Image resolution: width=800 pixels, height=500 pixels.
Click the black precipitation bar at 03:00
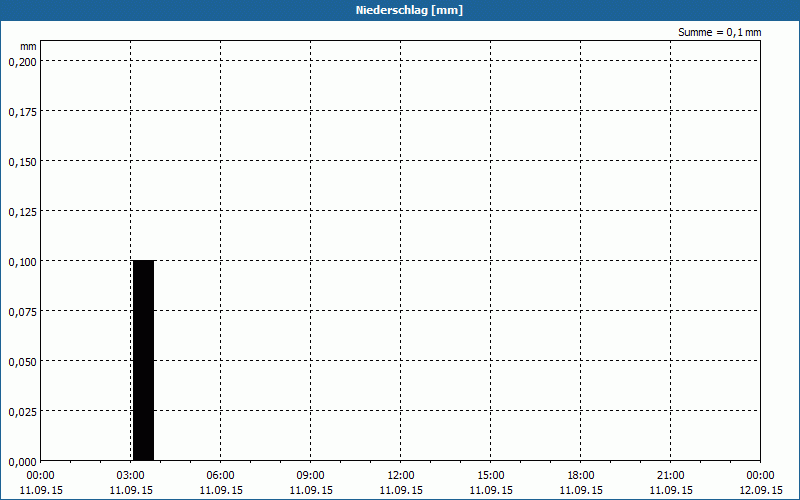coord(143,360)
